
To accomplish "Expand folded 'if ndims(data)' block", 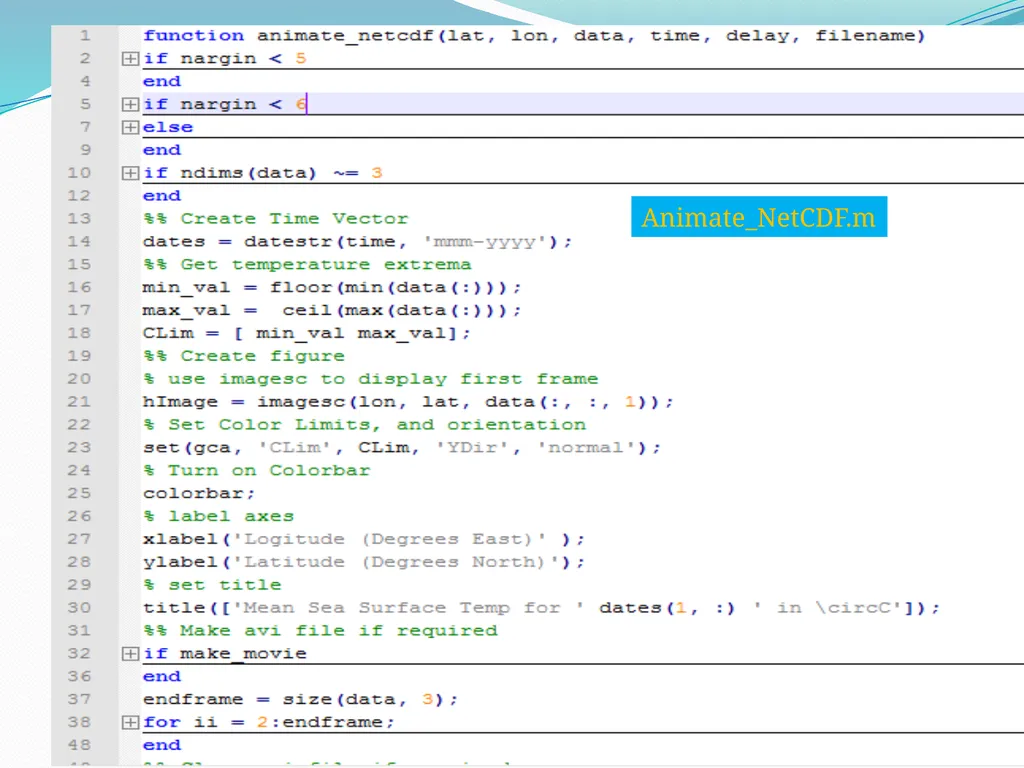I will tap(130, 173).
